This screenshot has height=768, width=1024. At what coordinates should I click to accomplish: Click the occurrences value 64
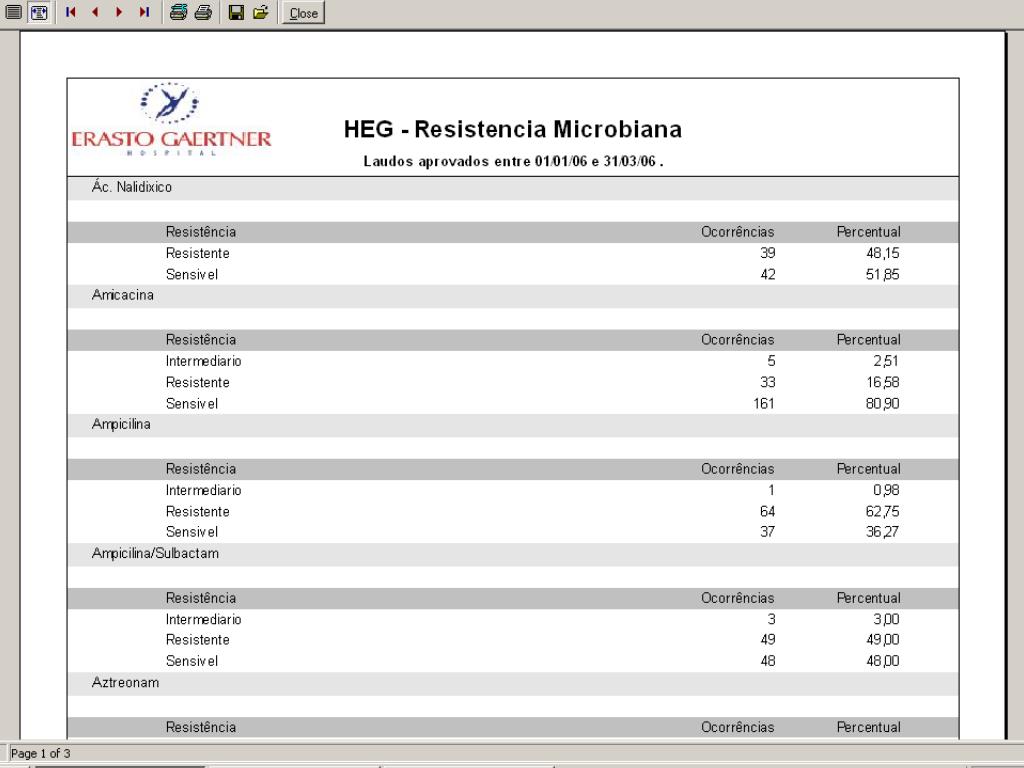click(x=767, y=512)
